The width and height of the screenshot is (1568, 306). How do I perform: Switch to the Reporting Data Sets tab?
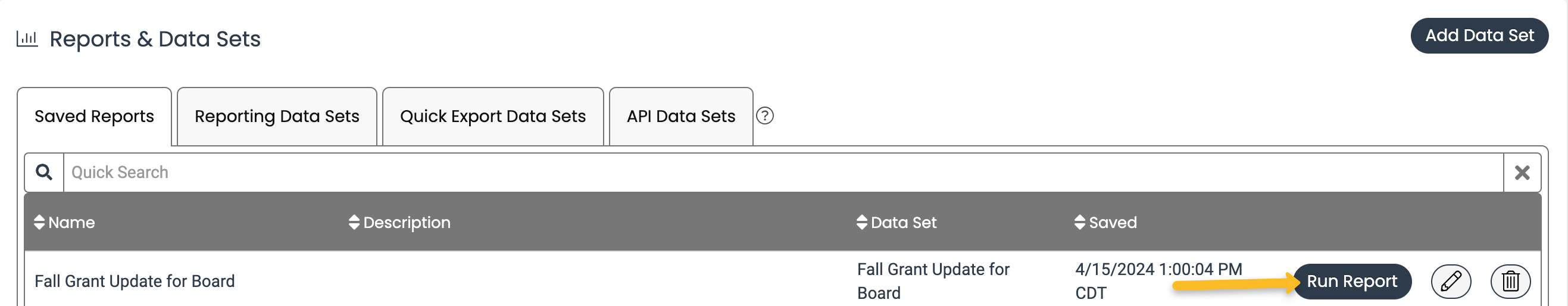277,116
